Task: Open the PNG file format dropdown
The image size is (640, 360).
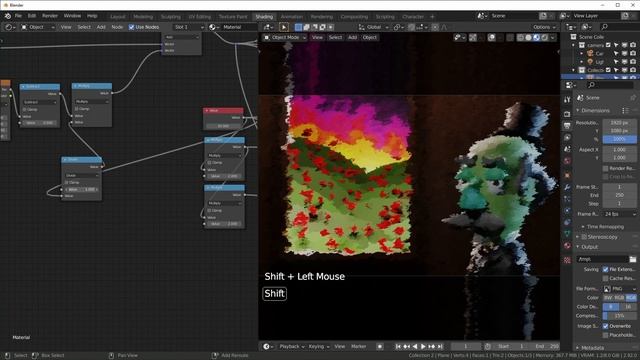Action: (x=620, y=289)
